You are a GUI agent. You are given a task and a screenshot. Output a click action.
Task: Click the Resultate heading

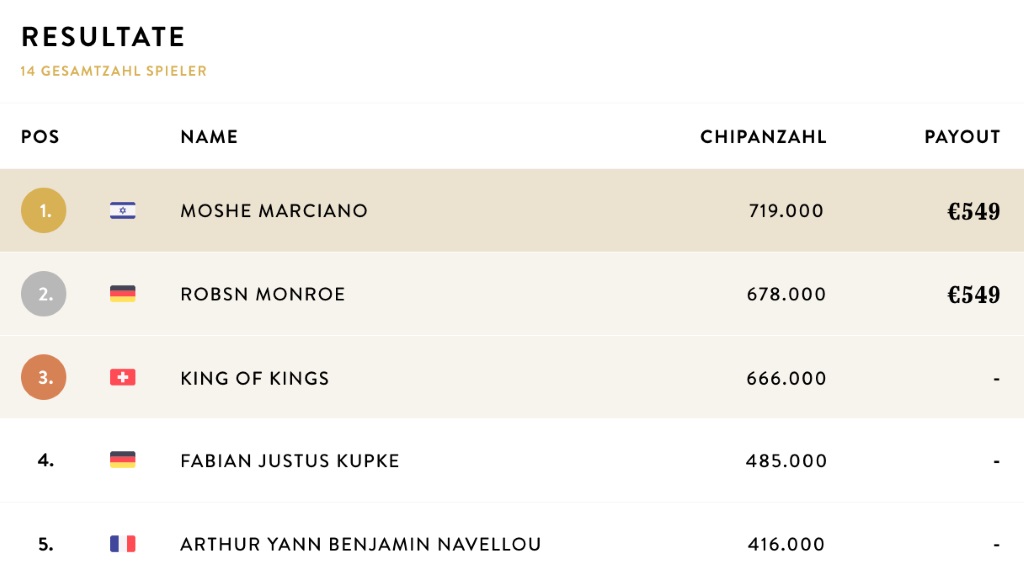pos(103,37)
